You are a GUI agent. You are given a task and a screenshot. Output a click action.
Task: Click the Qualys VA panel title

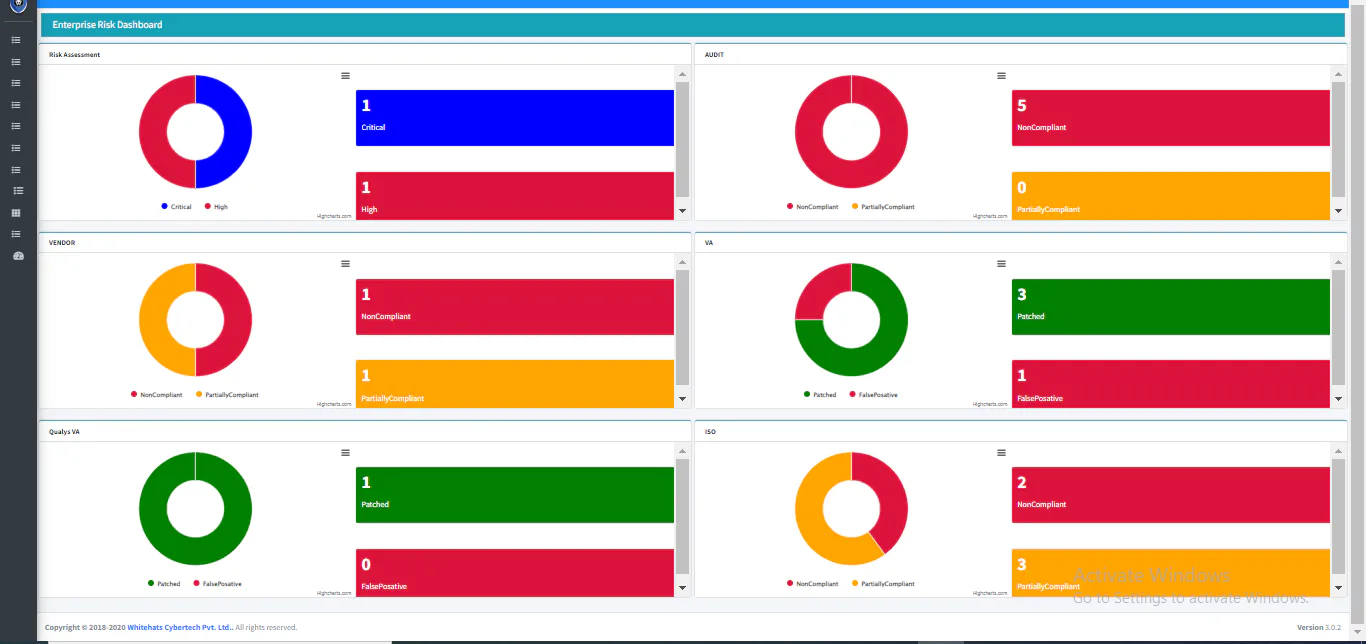[x=63, y=432]
